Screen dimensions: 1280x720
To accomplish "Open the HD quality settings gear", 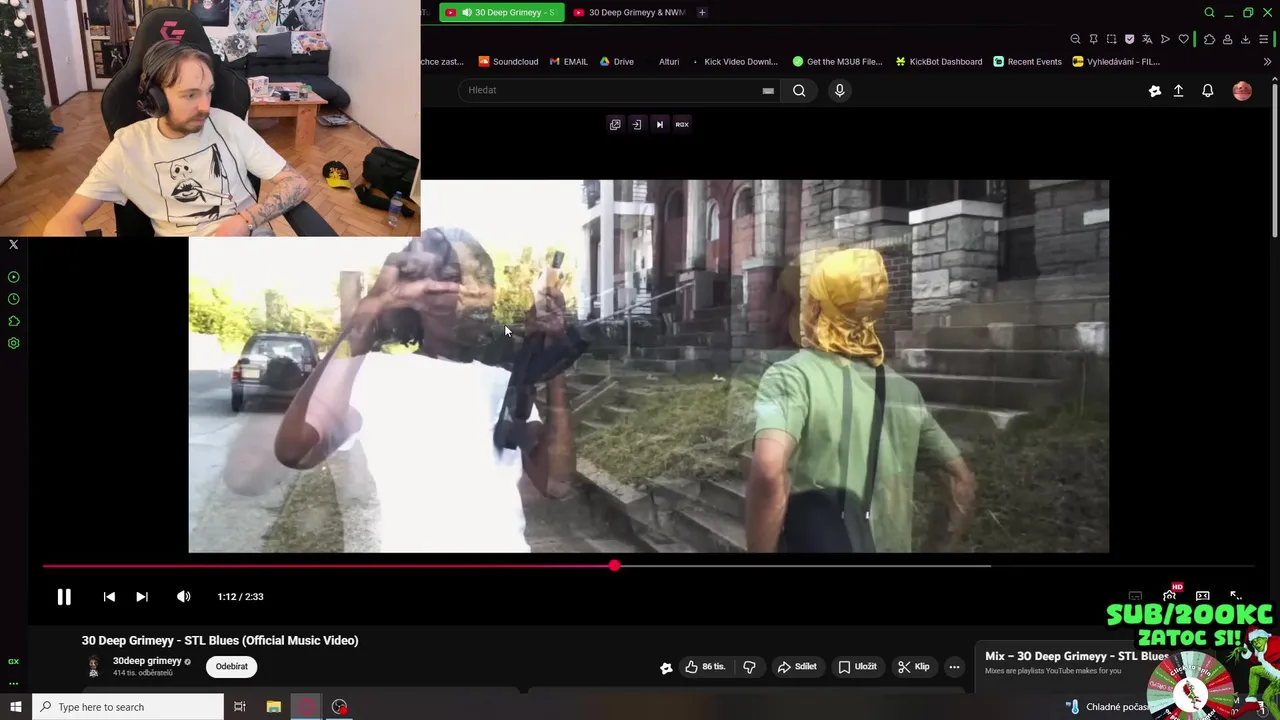I will [1169, 596].
